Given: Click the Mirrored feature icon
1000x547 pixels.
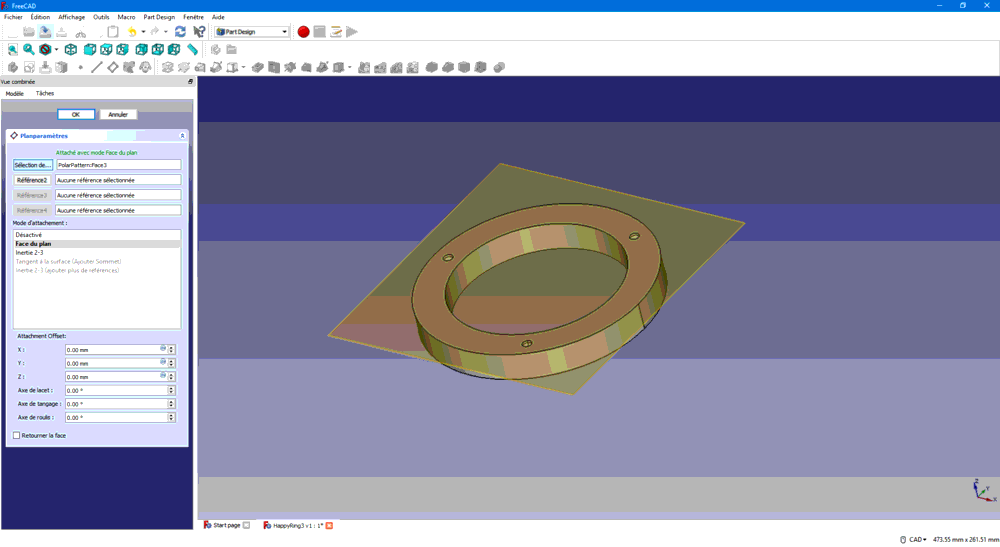Looking at the screenshot, I should (x=364, y=67).
